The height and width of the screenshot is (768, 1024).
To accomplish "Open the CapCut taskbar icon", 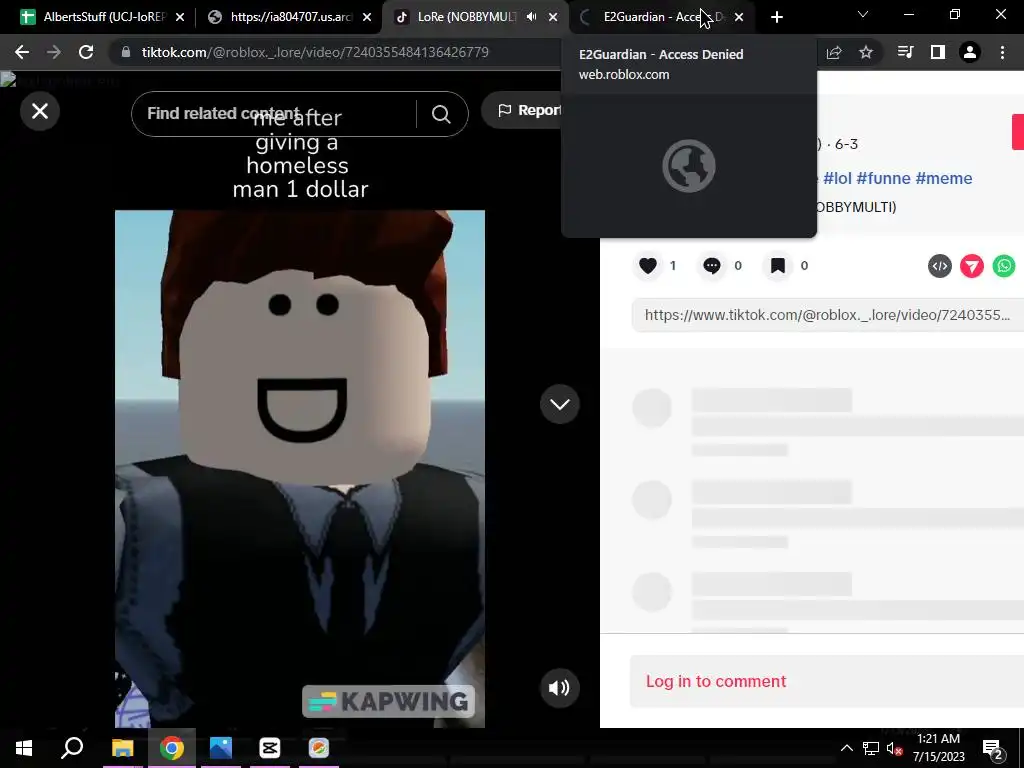I will click(x=270, y=748).
